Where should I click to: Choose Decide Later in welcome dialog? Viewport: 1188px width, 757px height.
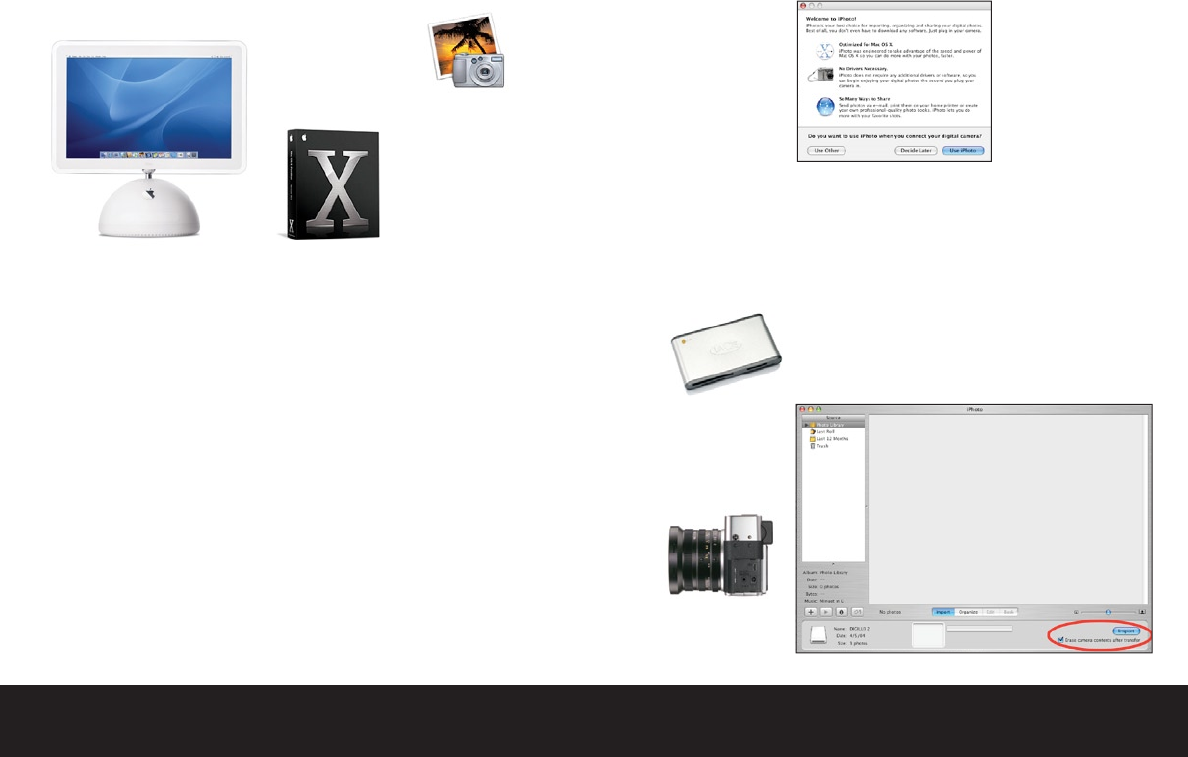click(915, 151)
